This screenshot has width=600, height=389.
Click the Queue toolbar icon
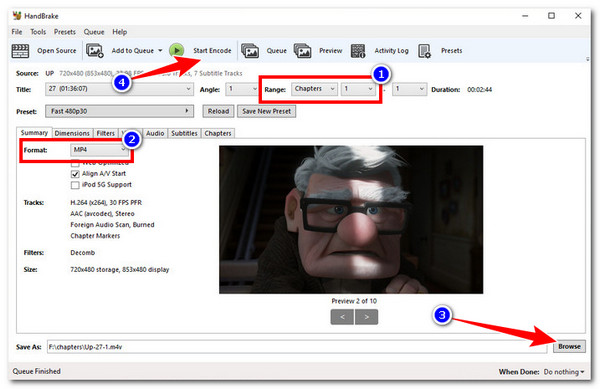(250, 50)
